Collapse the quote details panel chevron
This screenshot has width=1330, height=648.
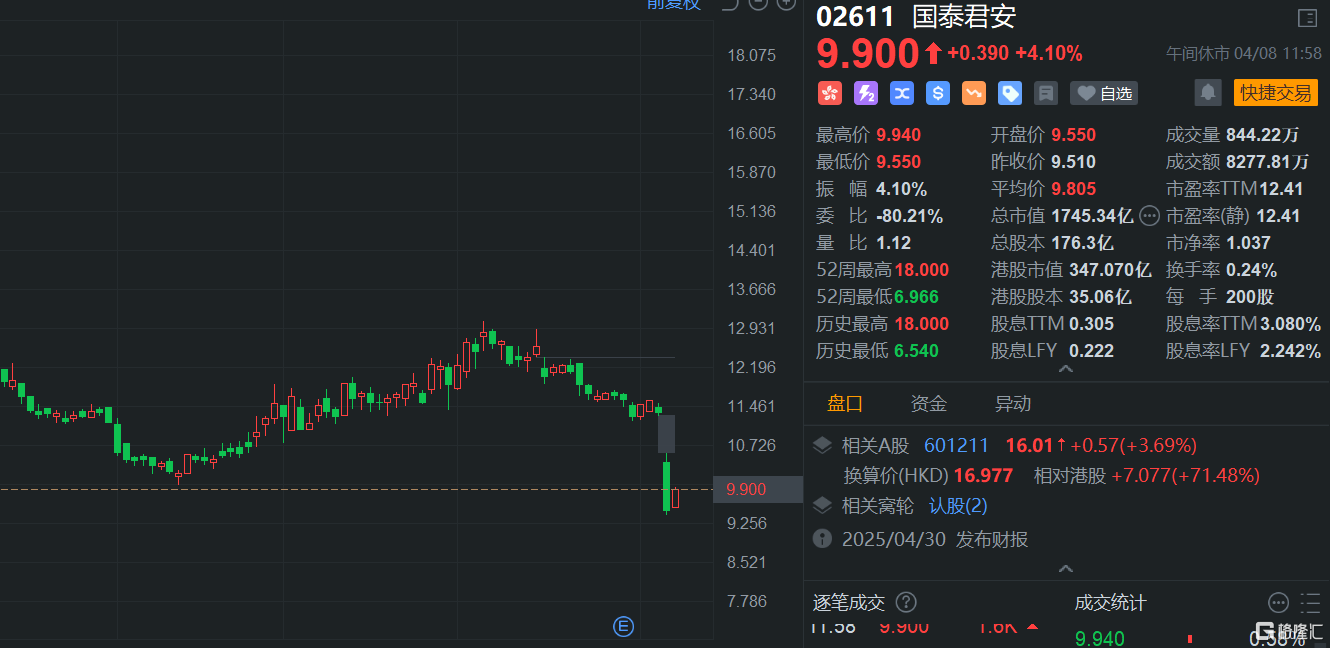coord(1066,369)
